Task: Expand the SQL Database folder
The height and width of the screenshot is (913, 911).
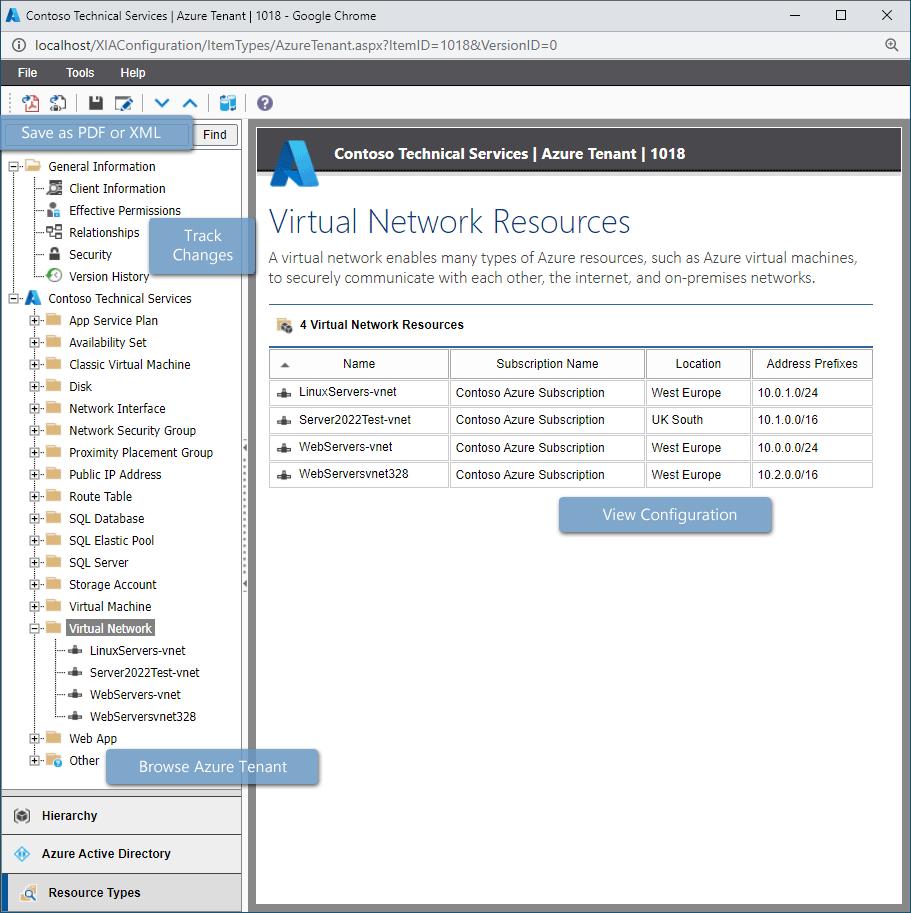Action: click(34, 519)
